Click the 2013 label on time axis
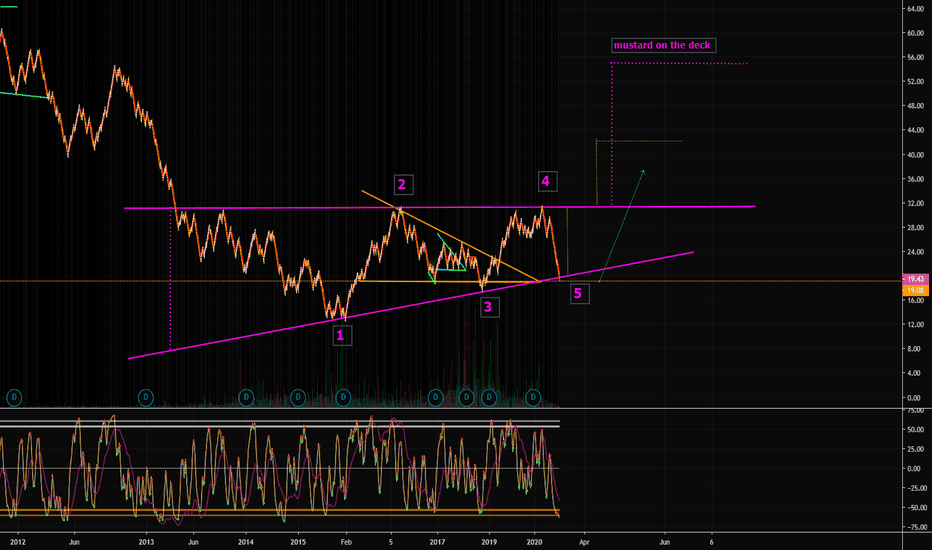932x550 pixels. coord(146,542)
